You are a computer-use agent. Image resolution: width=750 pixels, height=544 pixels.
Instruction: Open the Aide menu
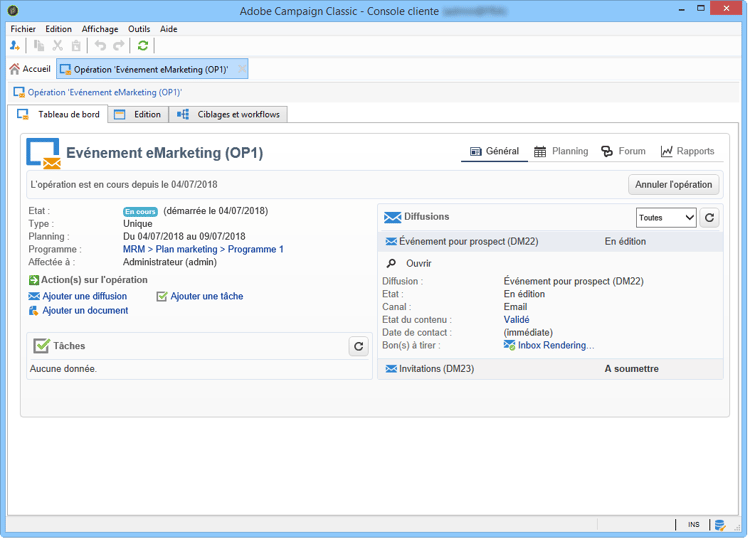(x=169, y=29)
